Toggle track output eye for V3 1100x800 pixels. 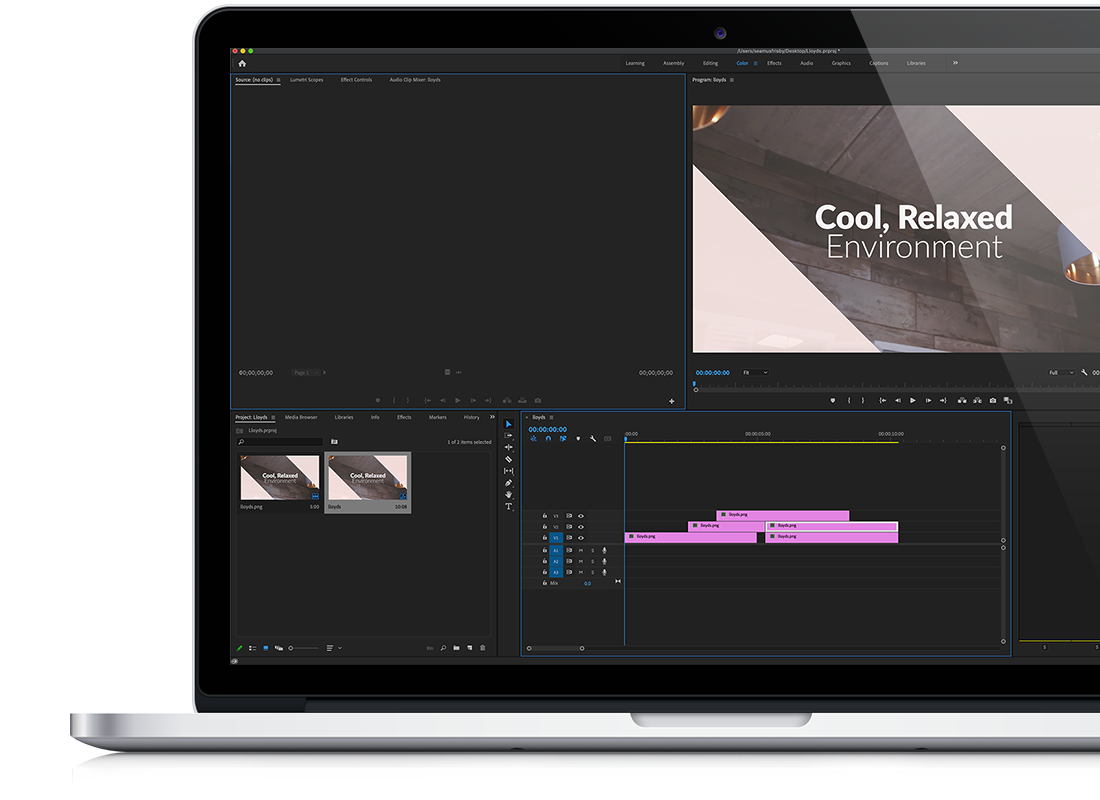pos(580,516)
